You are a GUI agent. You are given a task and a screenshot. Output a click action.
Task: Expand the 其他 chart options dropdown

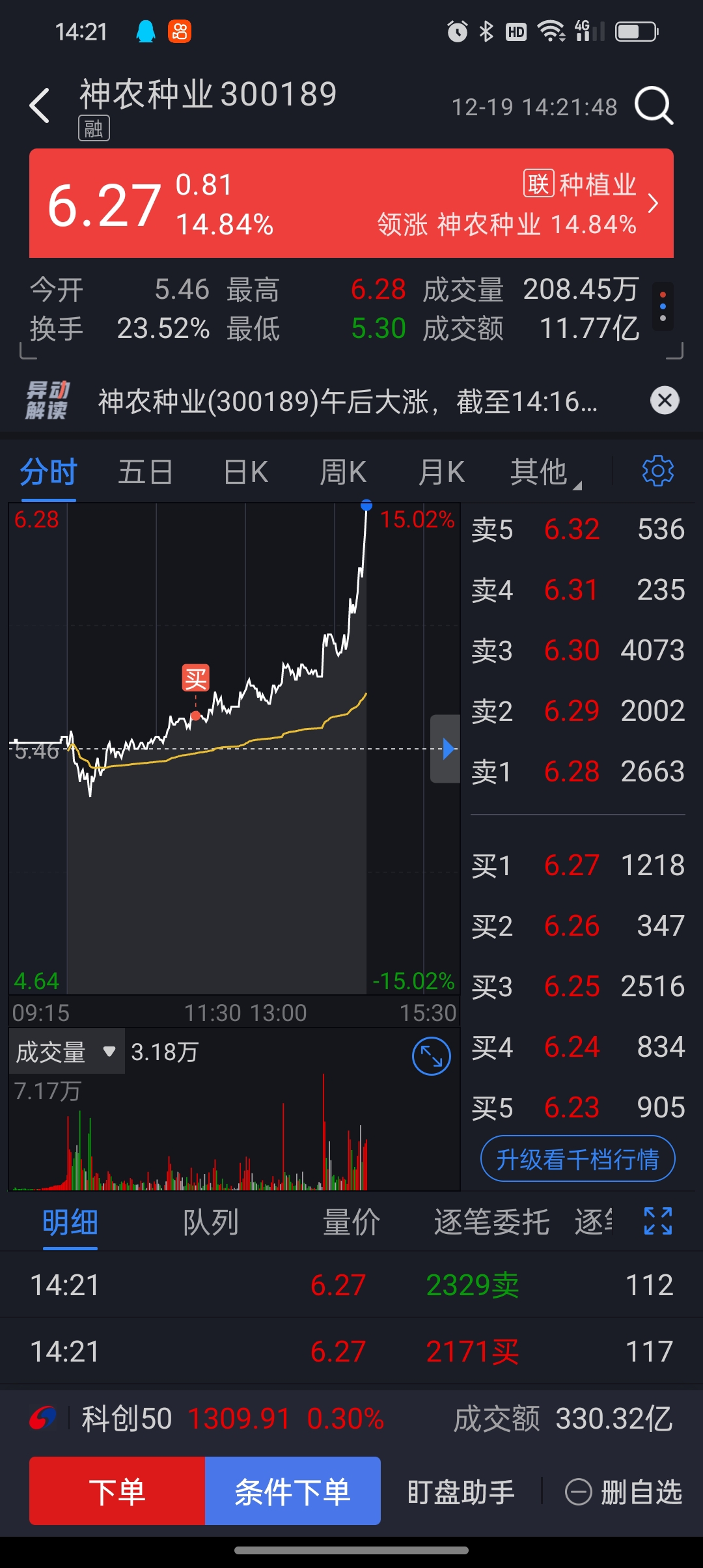(545, 471)
